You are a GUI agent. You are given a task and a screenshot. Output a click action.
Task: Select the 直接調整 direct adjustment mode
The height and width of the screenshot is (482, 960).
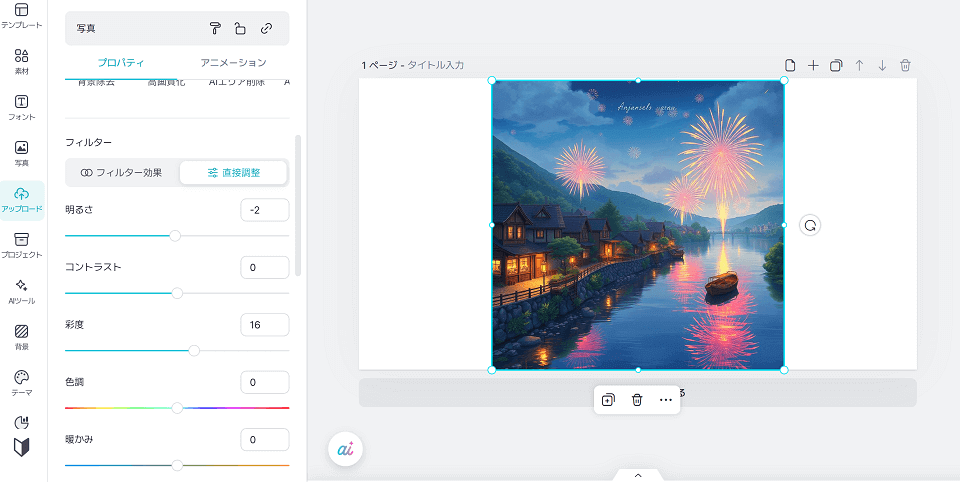point(234,172)
